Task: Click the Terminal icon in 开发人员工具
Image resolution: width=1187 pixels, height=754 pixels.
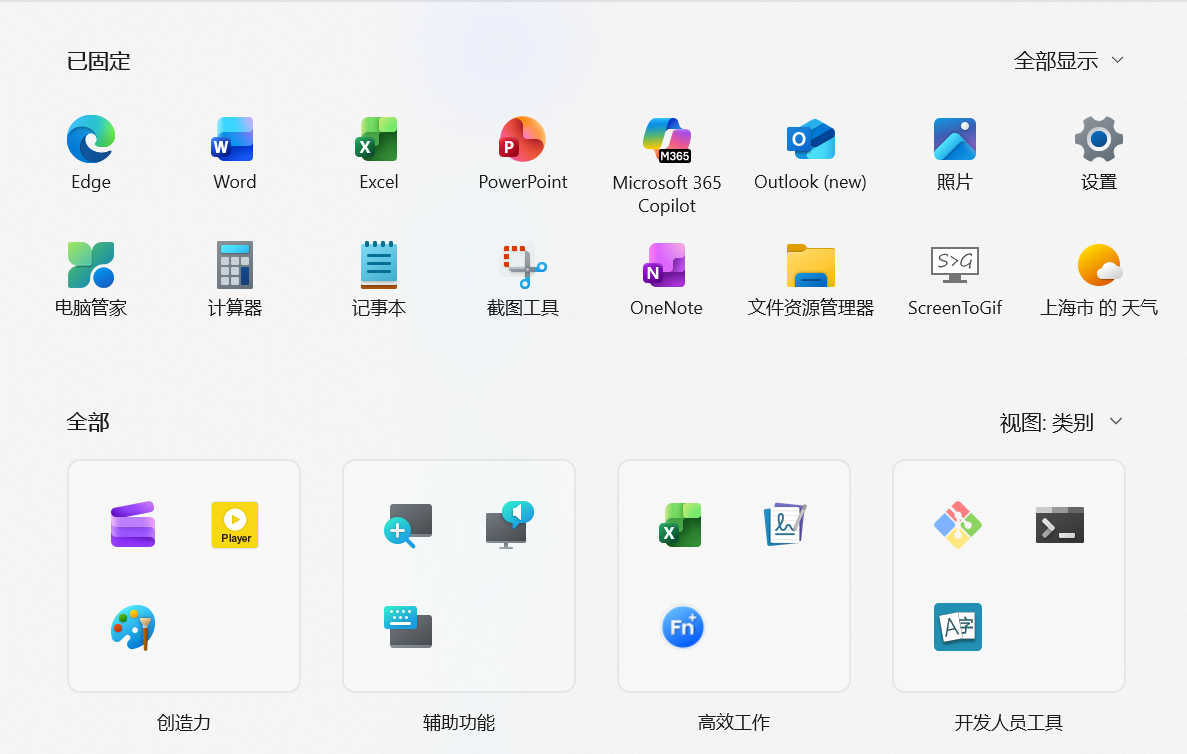Action: [1059, 524]
